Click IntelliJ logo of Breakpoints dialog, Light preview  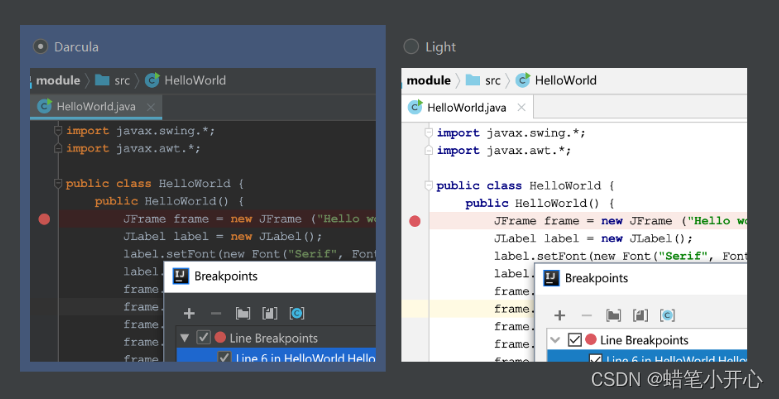pos(551,278)
